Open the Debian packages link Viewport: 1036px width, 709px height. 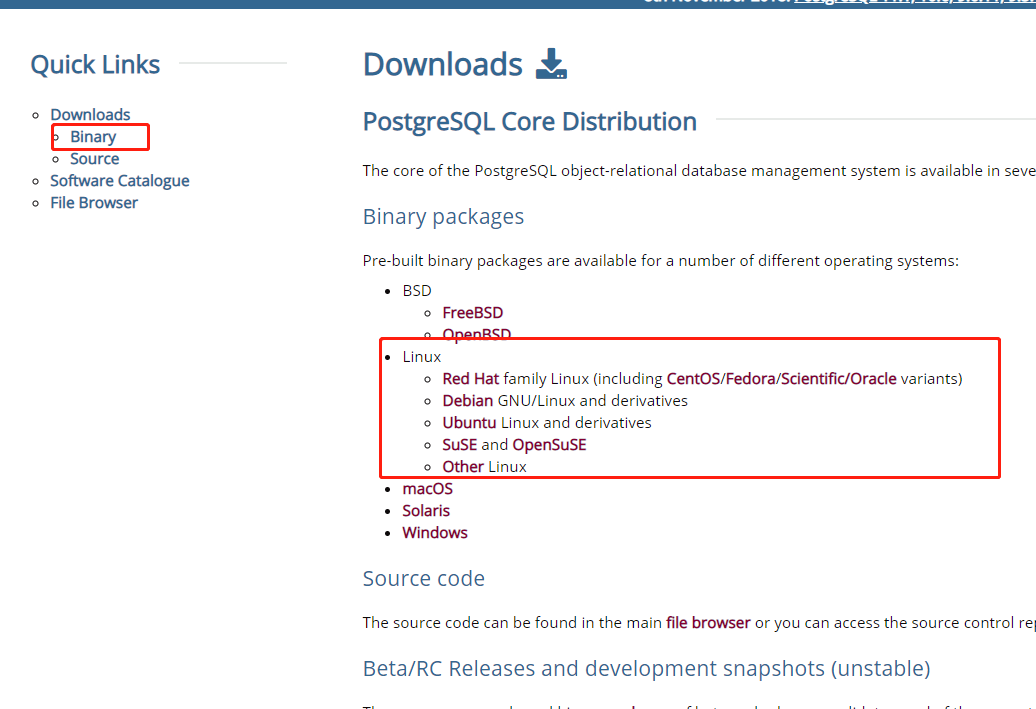468,400
